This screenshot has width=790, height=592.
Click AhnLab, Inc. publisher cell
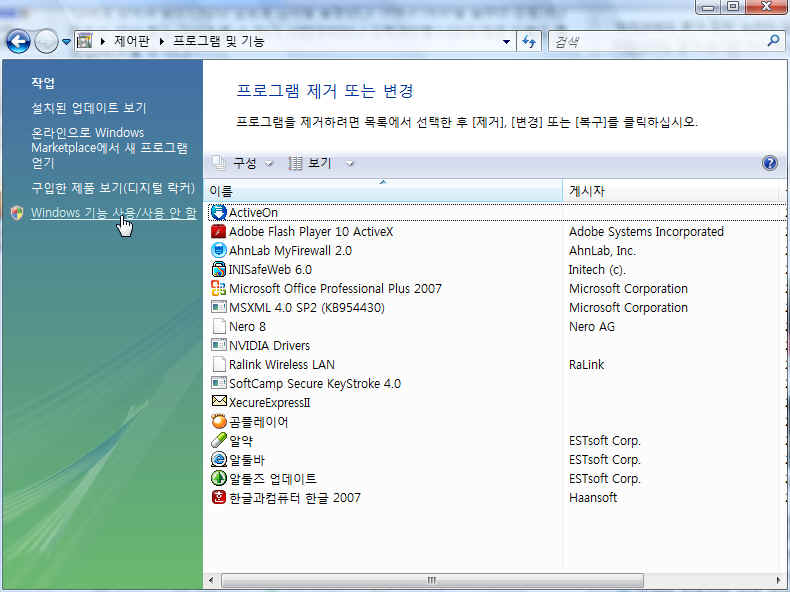pos(602,251)
